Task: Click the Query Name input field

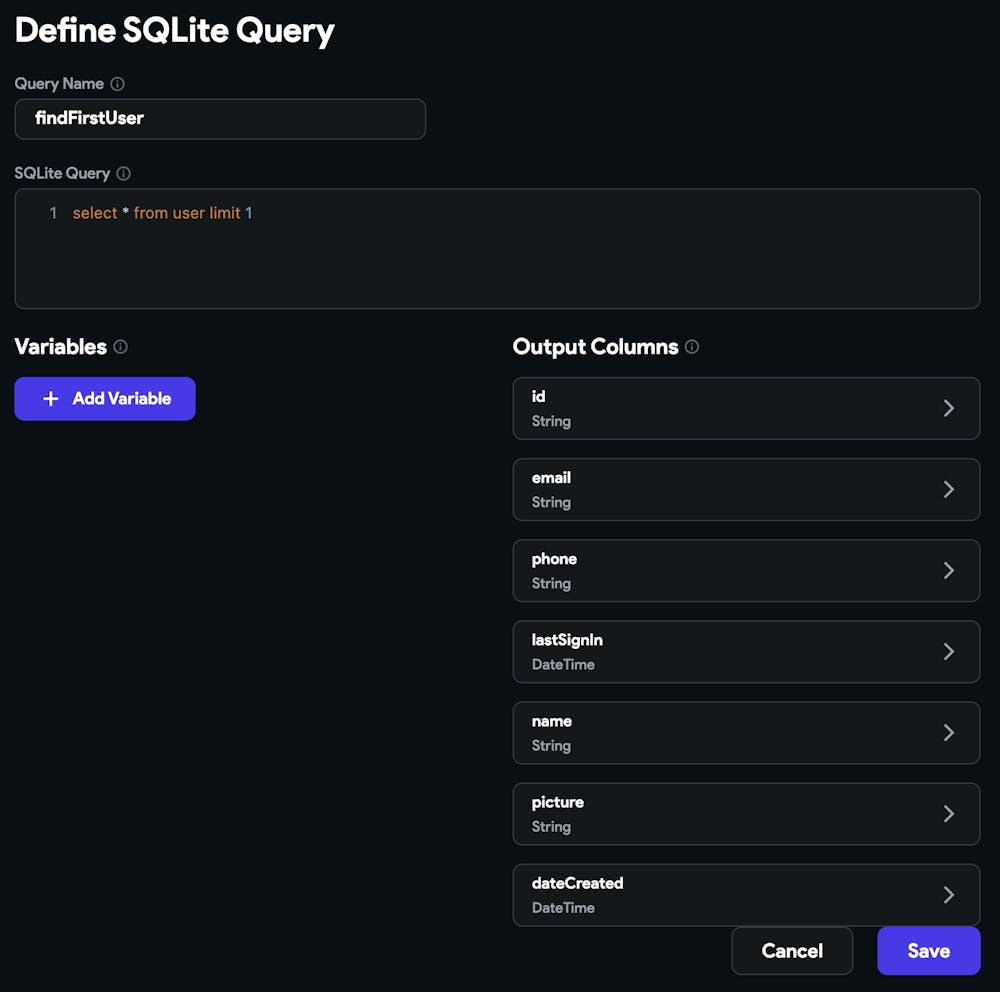Action: point(220,118)
